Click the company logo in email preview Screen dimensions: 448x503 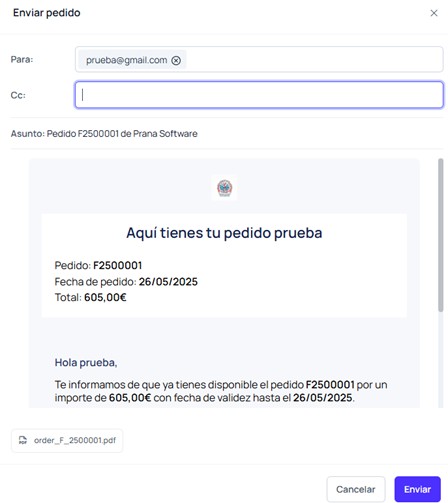[225, 188]
